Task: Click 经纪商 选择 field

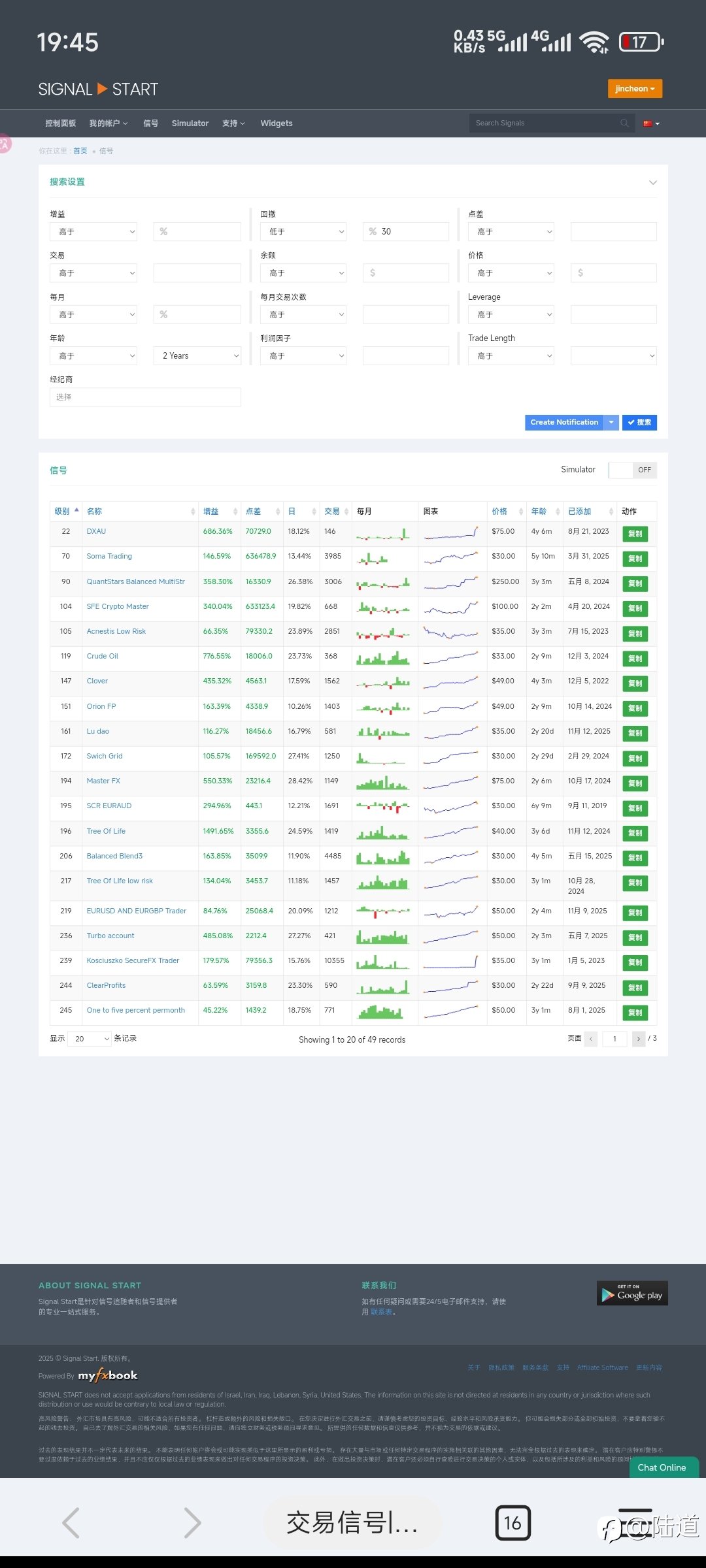Action: coord(145,397)
